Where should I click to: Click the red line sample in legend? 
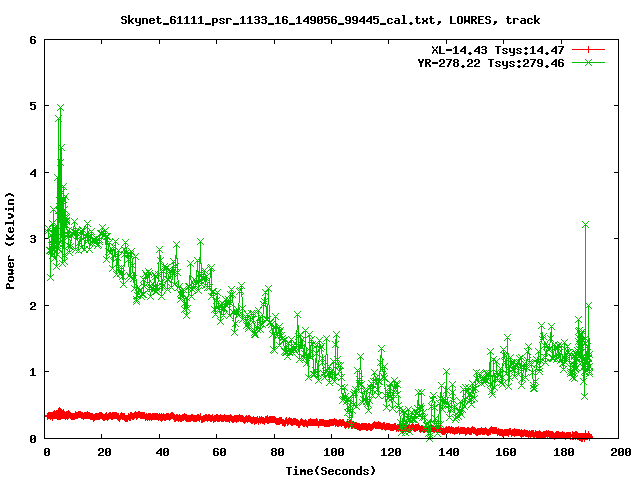pos(589,49)
